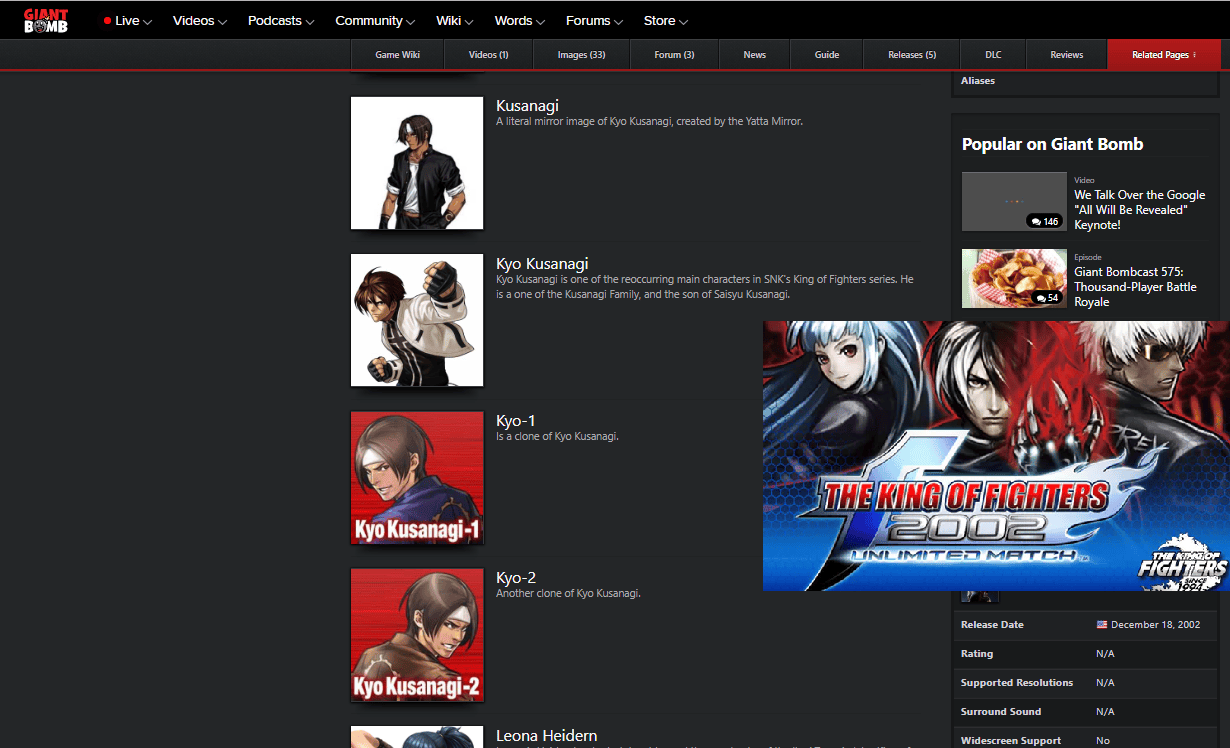Click the Giant Bomb logo
Screen dimensions: 1230x748
[46, 20]
